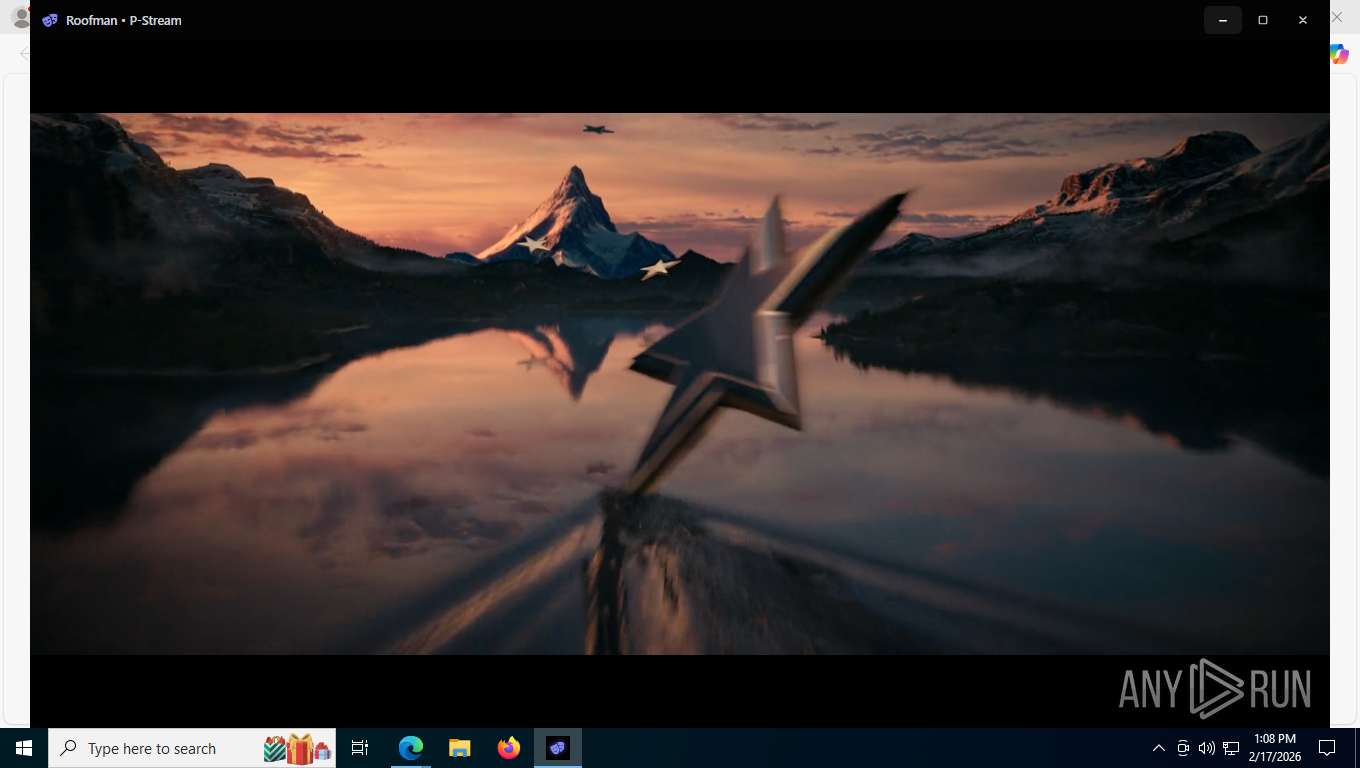Click the gift search highlights icon
Viewport: 1360px width, 768px height.
pyautogui.click(x=297, y=748)
